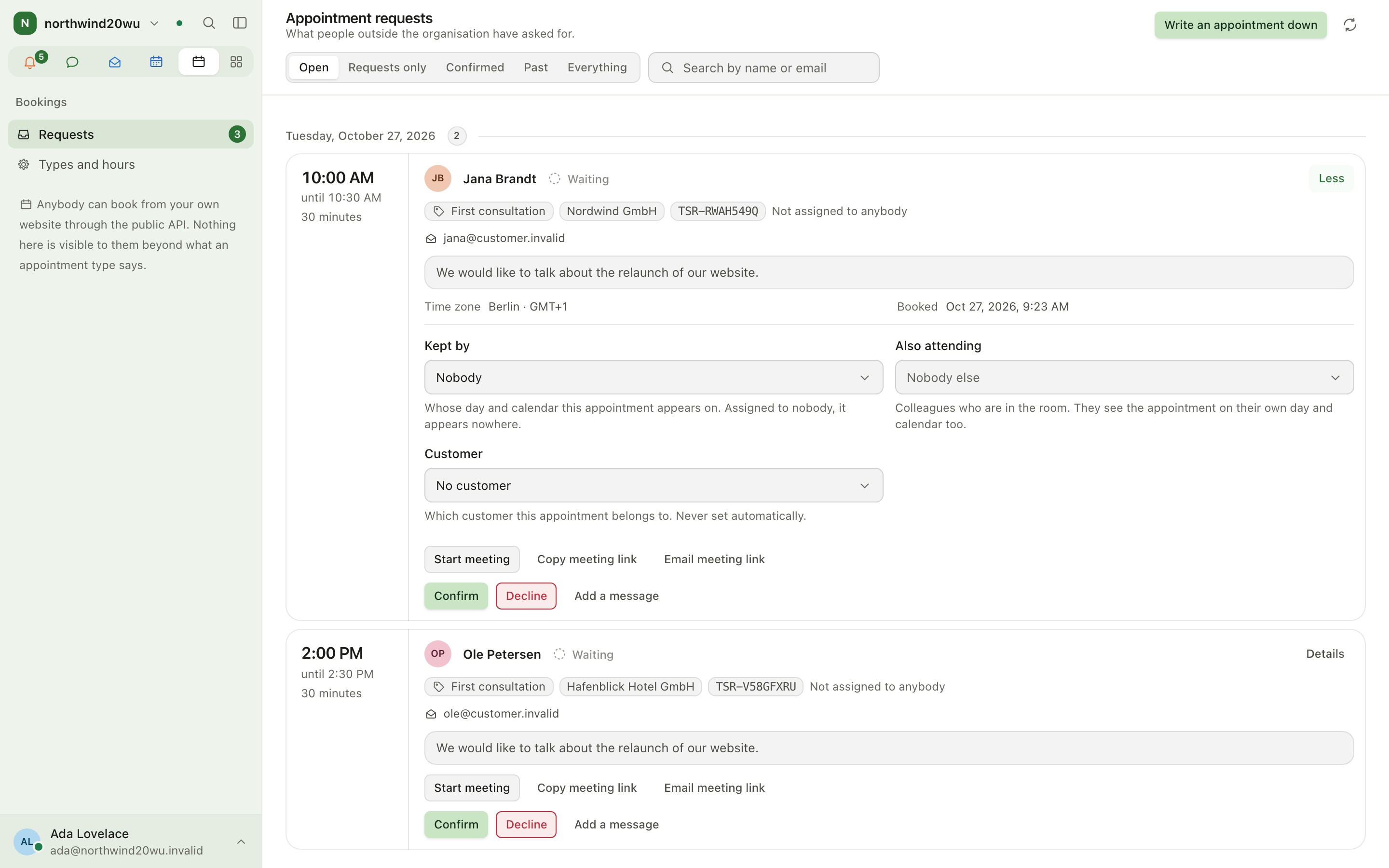
Task: Open the Kept by Nobody dropdown
Action: (x=653, y=377)
